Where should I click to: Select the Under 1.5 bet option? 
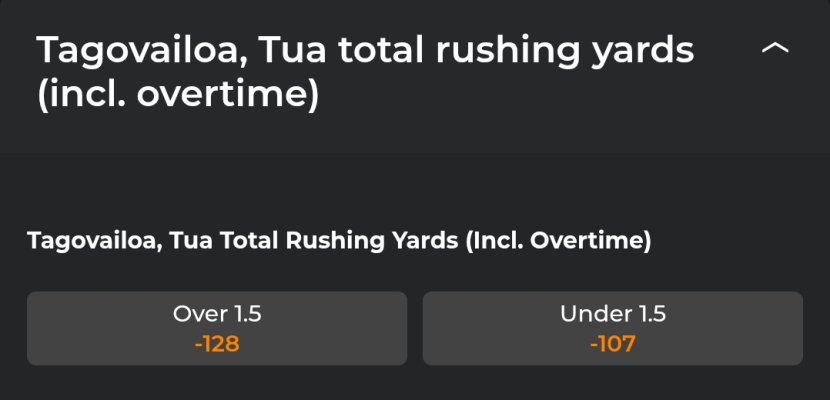point(612,328)
